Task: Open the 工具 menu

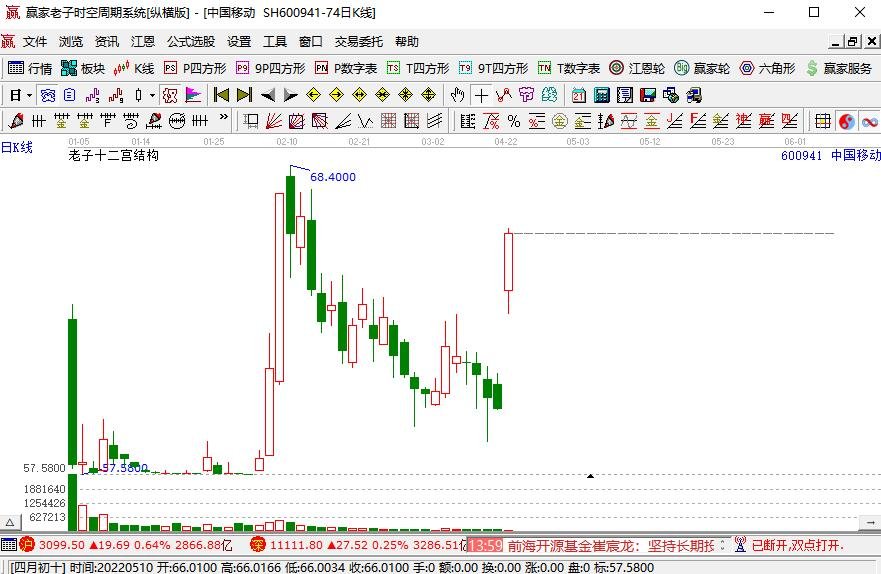Action: click(275, 42)
